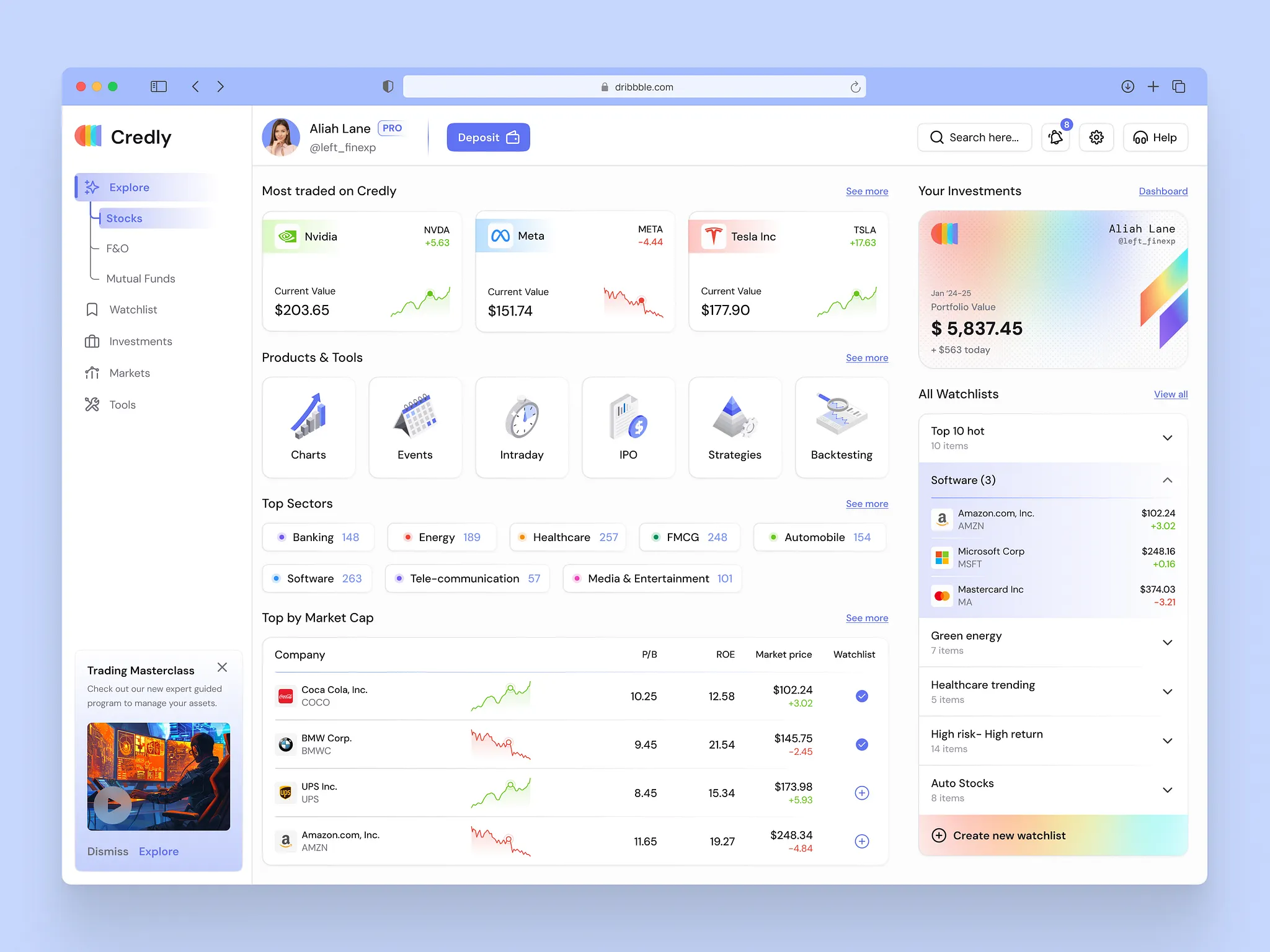
Task: Open the Dashboard link under Your Investments
Action: [x=1163, y=191]
